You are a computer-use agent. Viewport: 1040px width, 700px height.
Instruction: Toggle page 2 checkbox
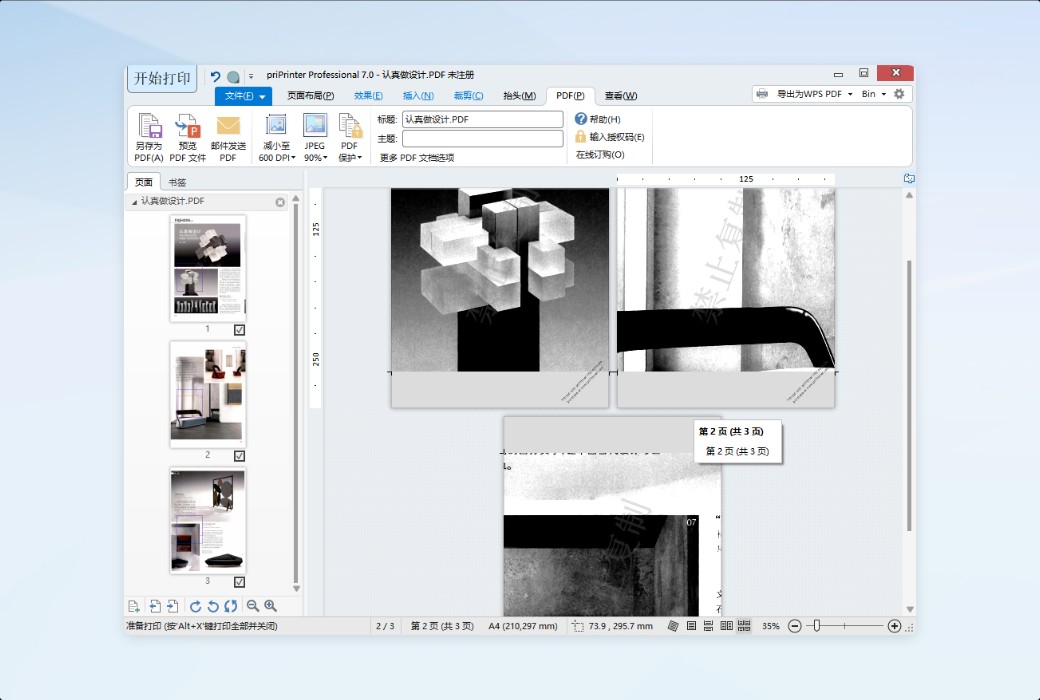click(x=239, y=456)
